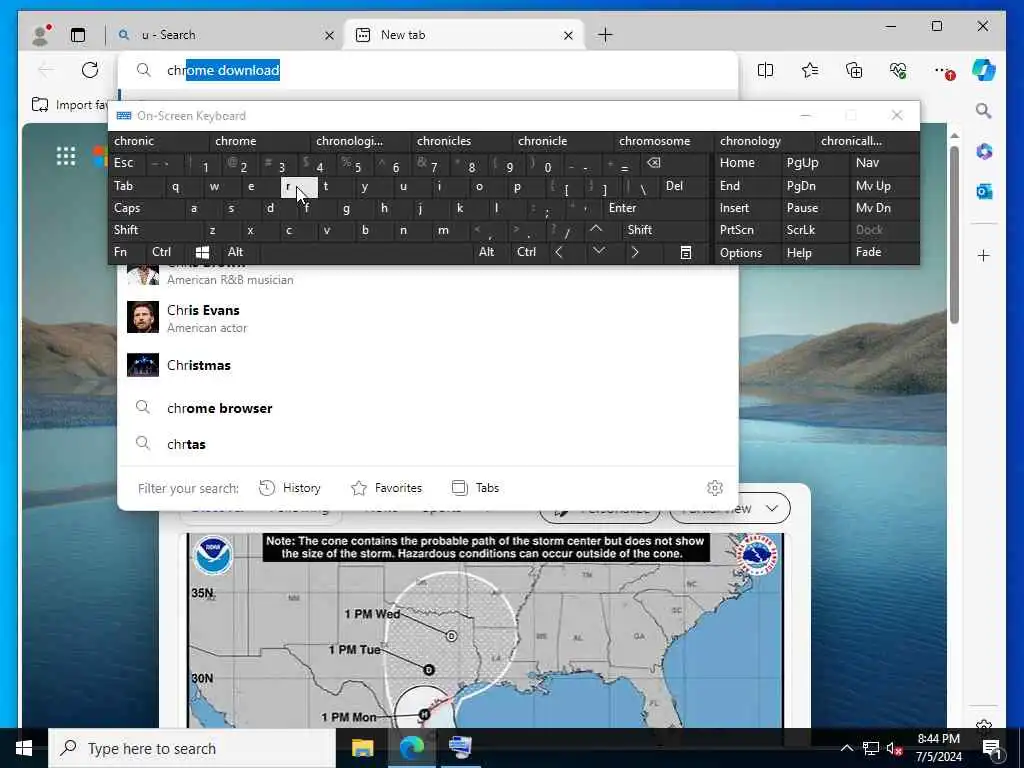The image size is (1024, 768).
Task: Filter search by Favorites
Action: [x=387, y=488]
